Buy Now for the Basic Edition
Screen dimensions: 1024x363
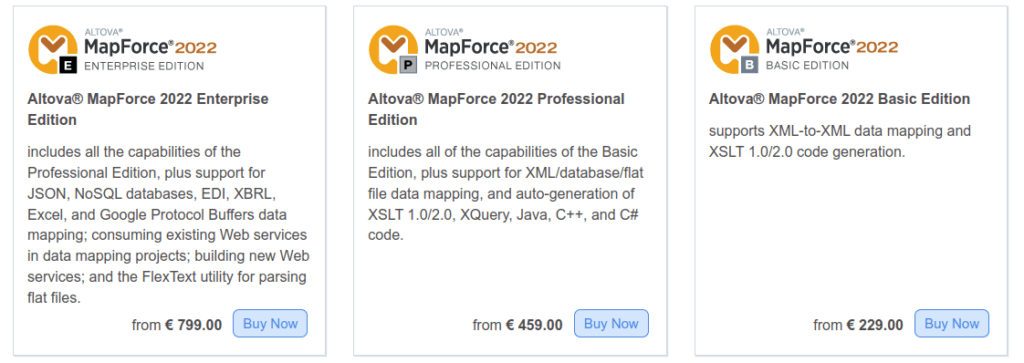(952, 323)
